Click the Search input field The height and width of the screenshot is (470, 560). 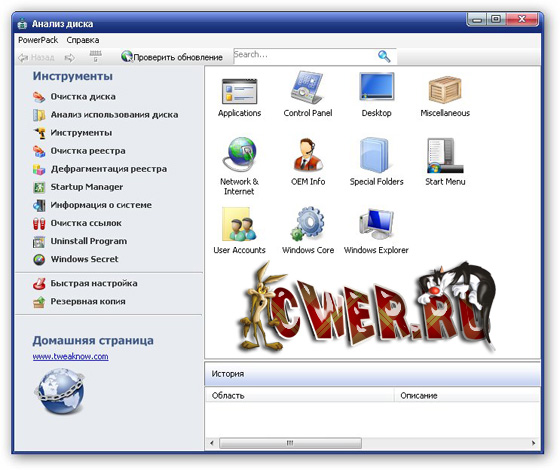click(304, 56)
